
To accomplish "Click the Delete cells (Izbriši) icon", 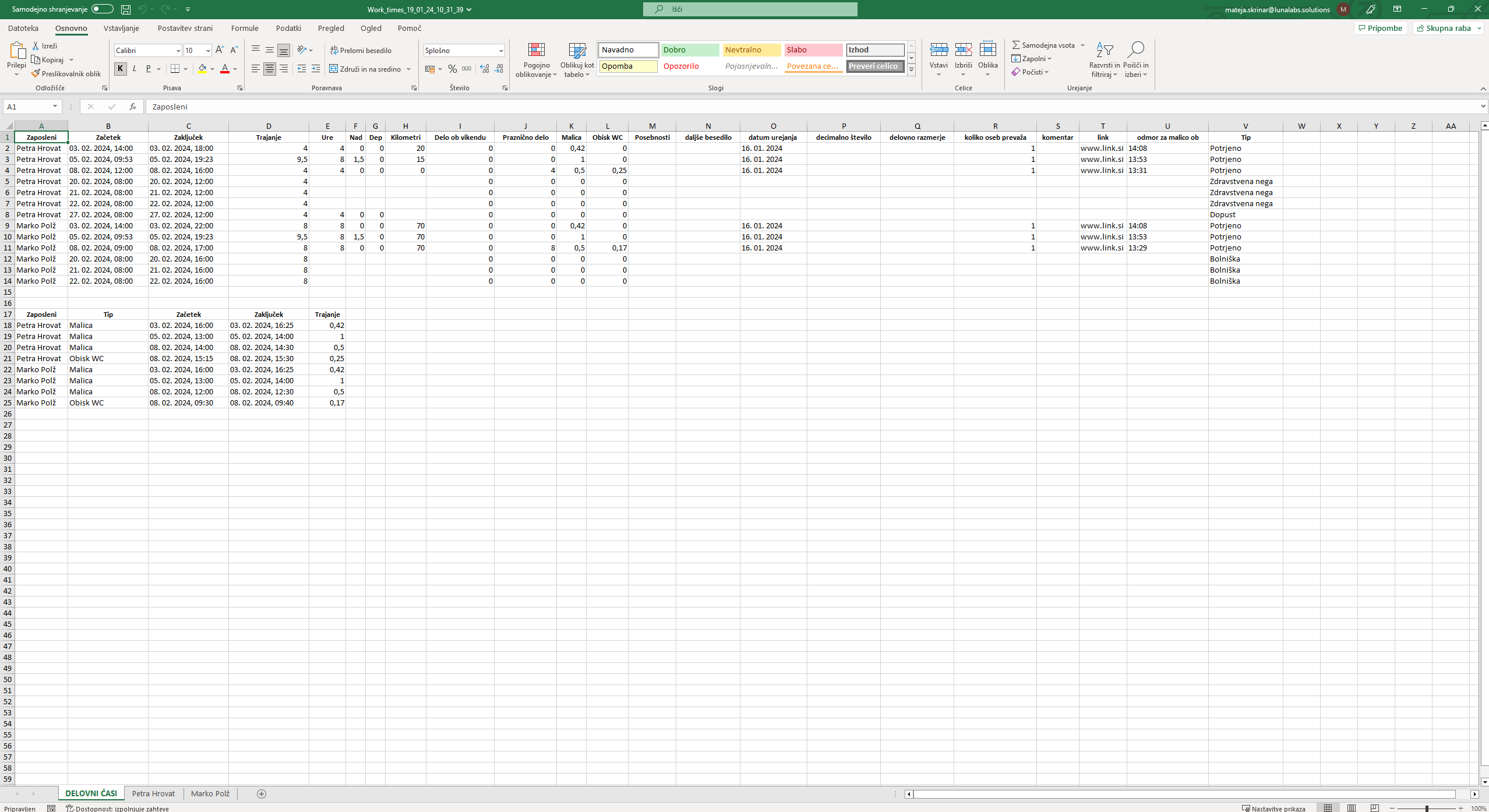I will pos(964,50).
